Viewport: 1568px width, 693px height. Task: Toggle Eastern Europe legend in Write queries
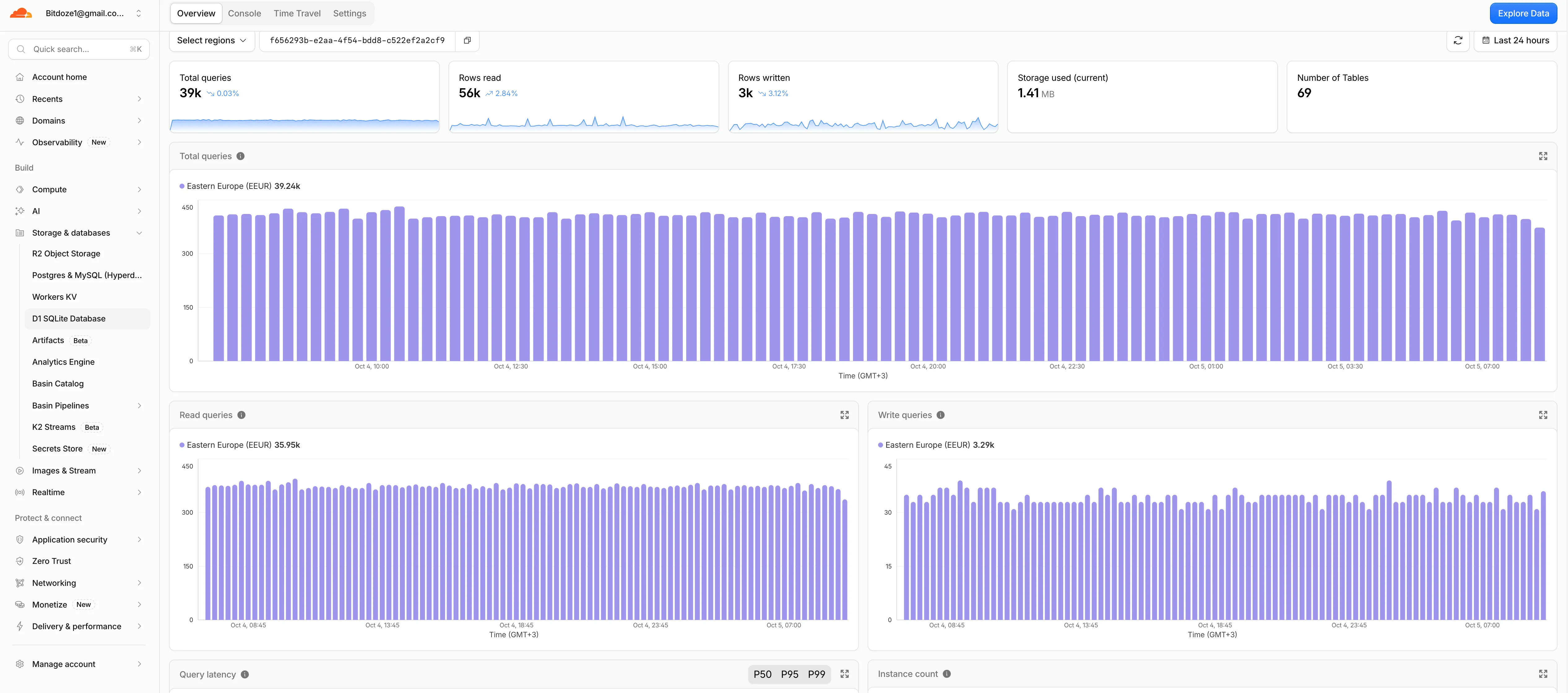[936, 445]
